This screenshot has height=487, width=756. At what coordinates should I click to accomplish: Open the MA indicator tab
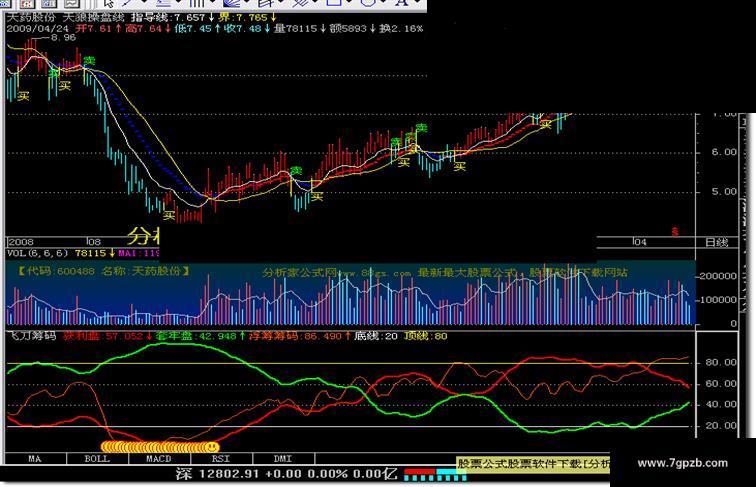coord(35,459)
